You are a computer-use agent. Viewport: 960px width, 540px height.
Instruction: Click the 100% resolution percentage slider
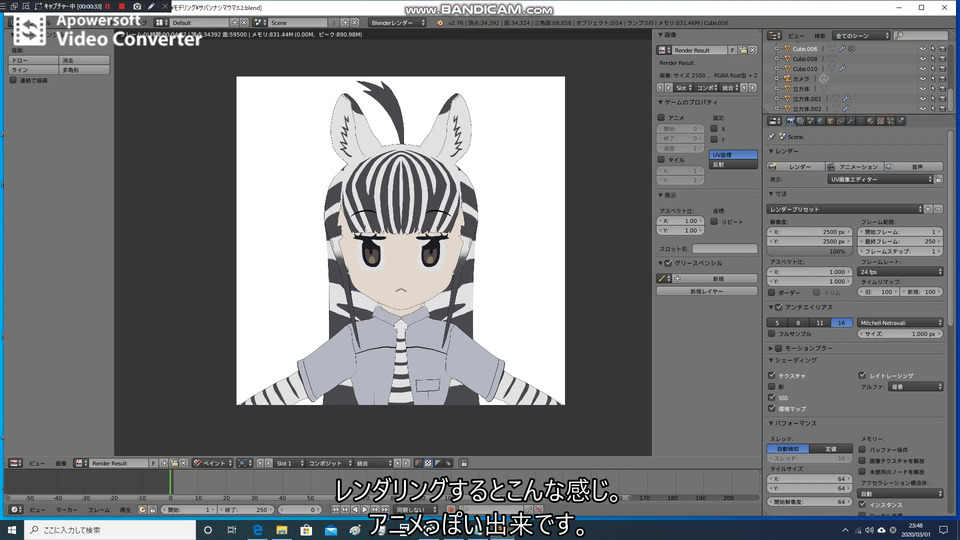tap(809, 252)
